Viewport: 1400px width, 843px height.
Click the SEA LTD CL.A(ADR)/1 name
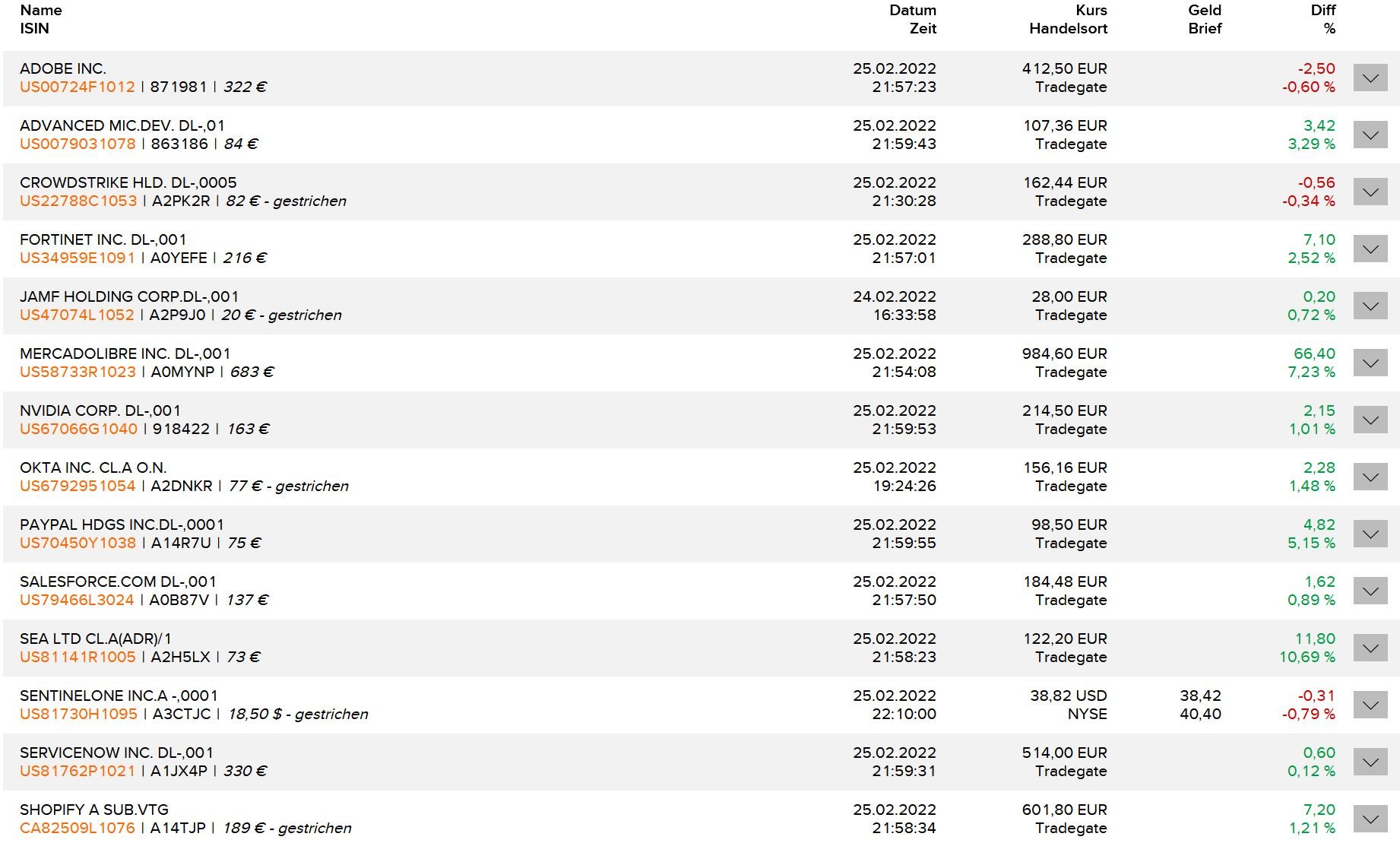pyautogui.click(x=96, y=639)
